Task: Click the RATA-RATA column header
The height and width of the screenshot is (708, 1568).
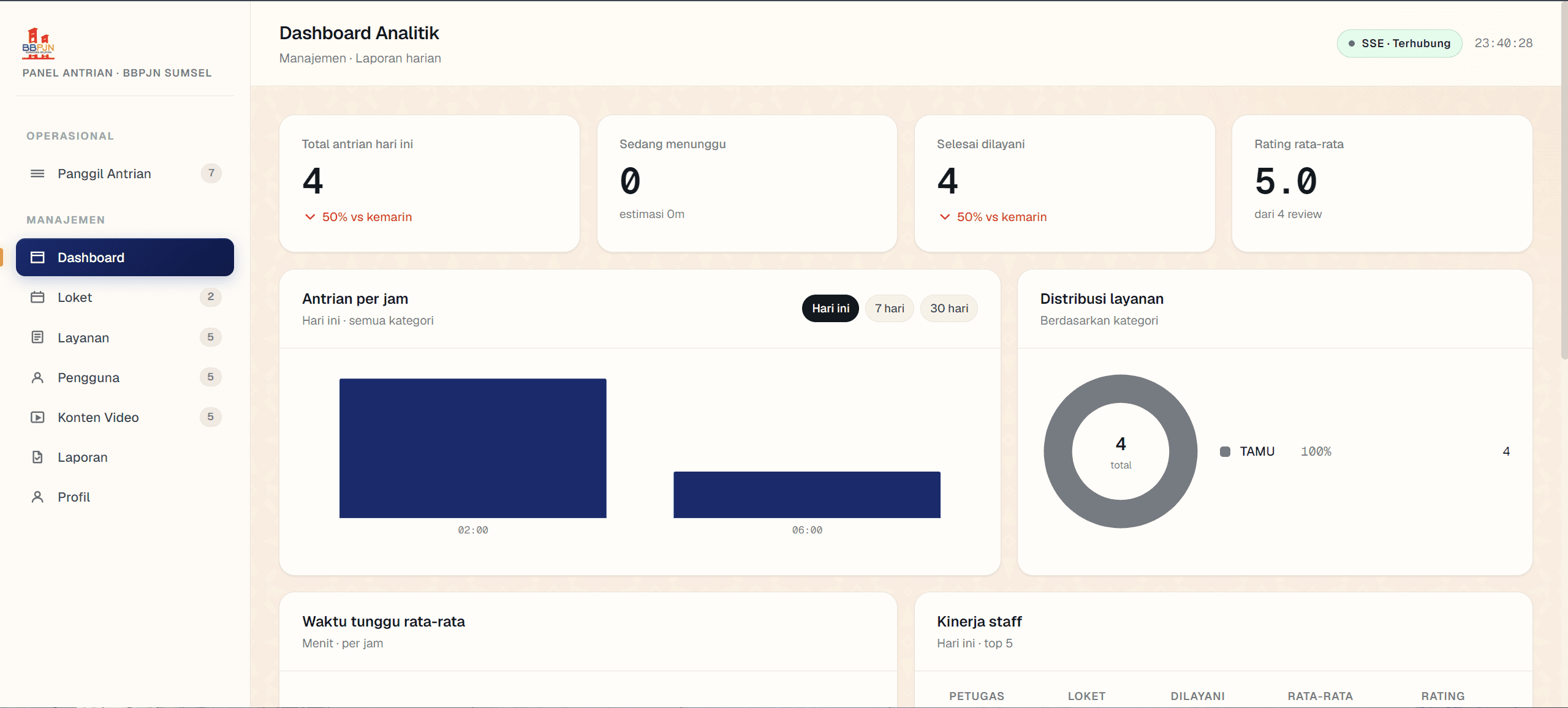Action: (x=1320, y=696)
